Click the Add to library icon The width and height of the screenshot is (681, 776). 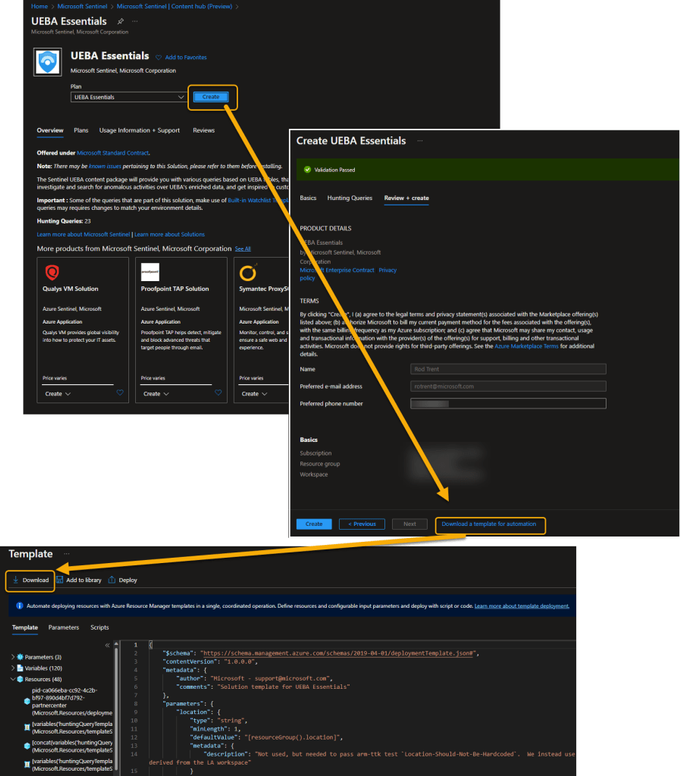tap(59, 580)
